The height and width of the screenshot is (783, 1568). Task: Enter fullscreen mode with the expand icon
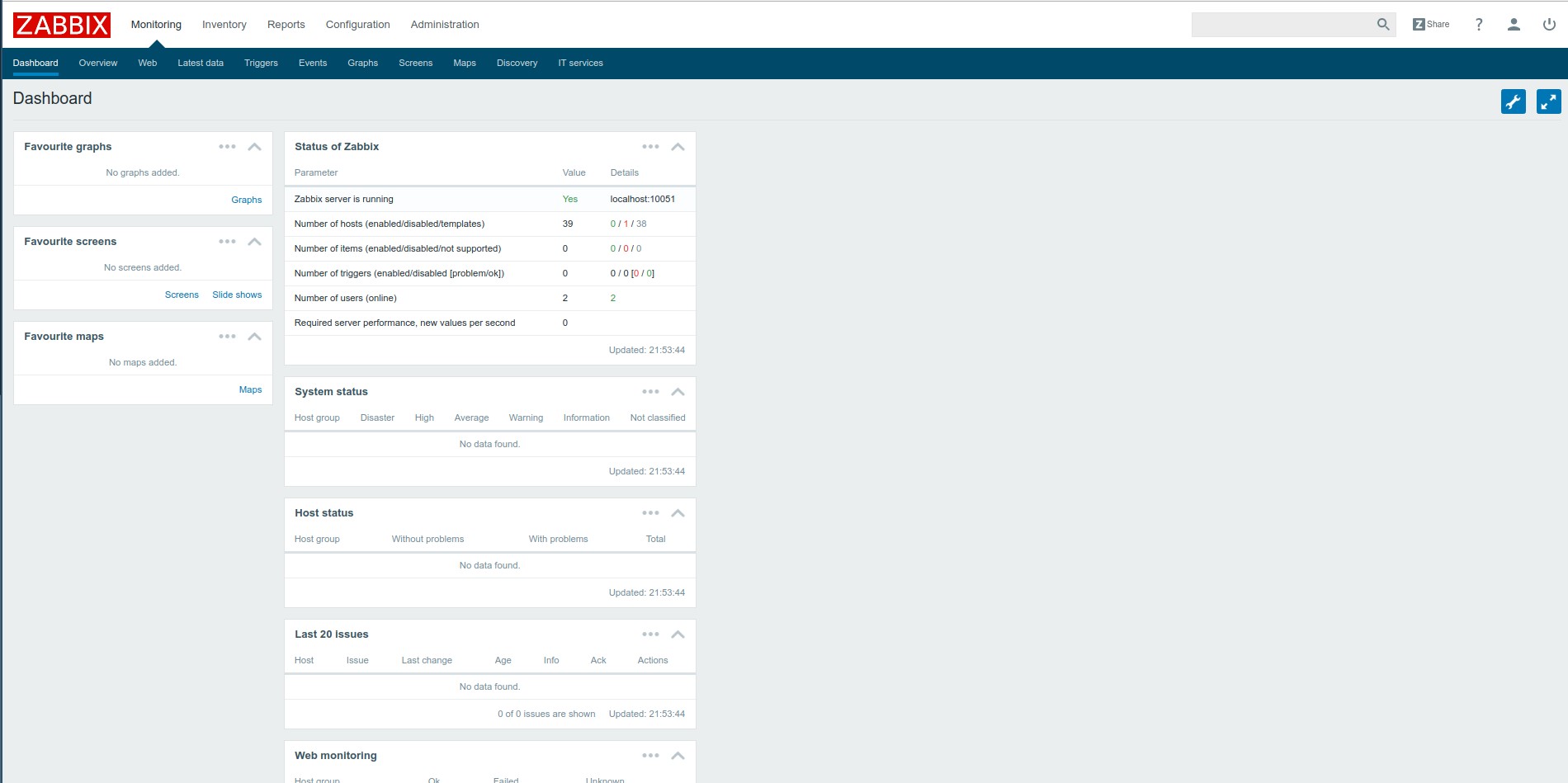click(x=1548, y=101)
